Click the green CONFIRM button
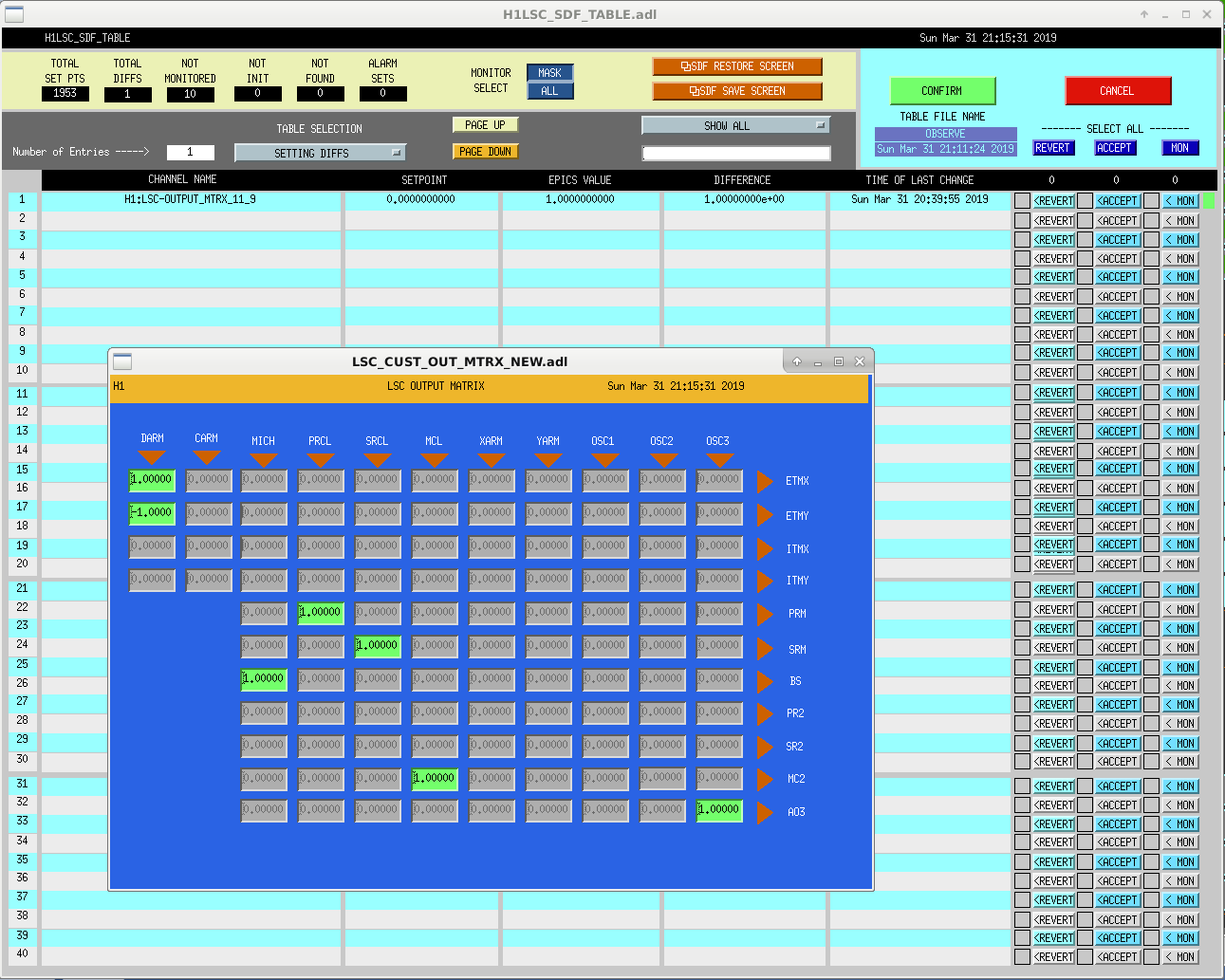This screenshot has height=980, width=1225. tap(942, 91)
